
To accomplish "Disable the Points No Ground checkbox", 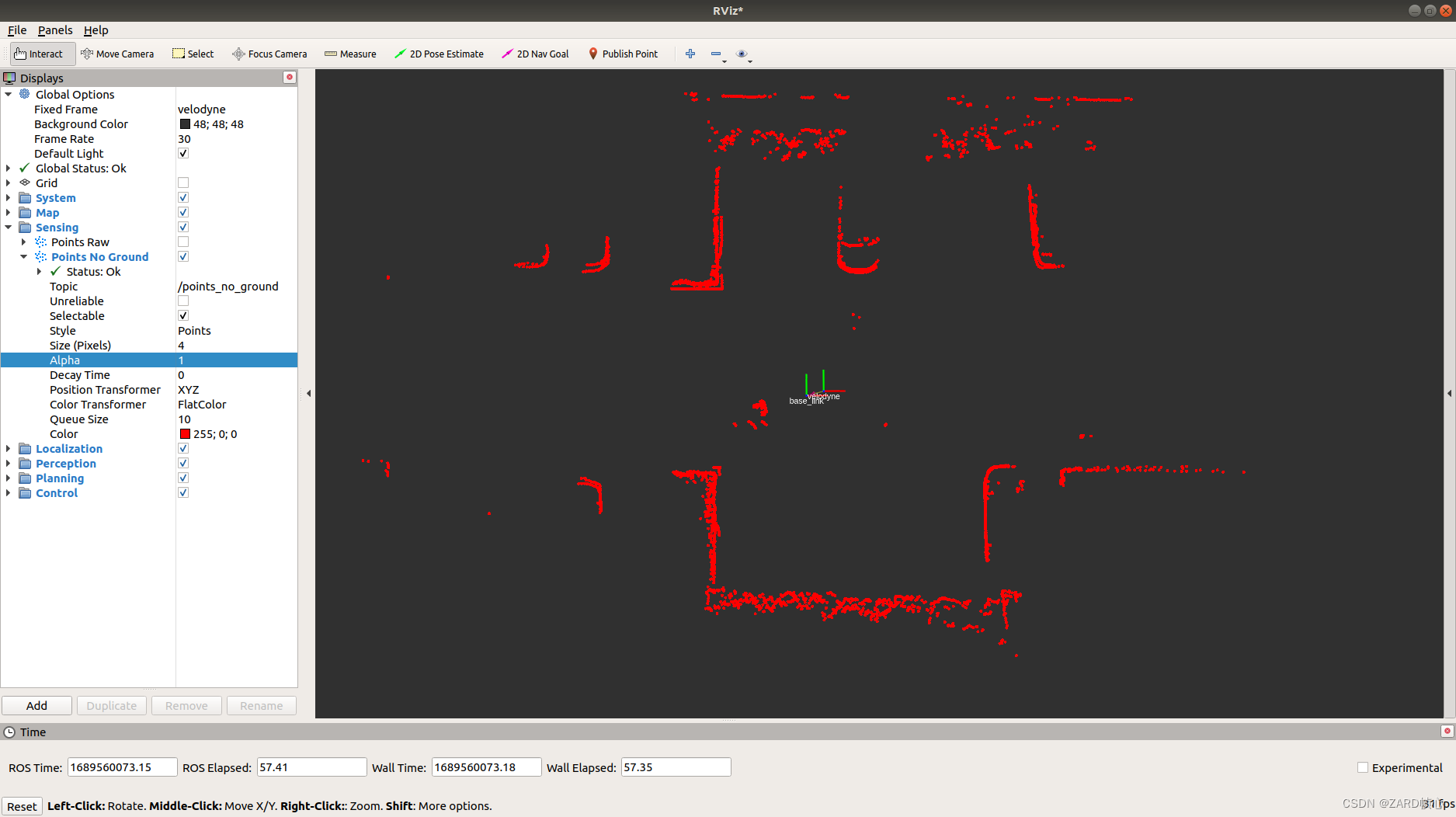I will [x=183, y=256].
